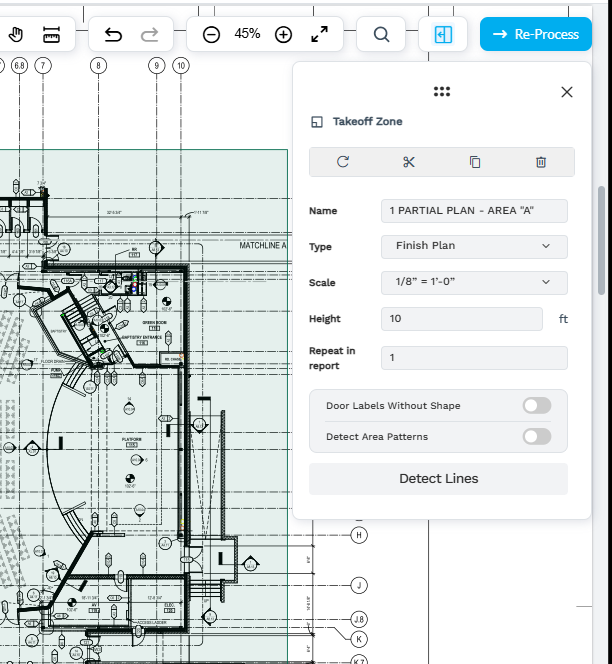Zoom out with the minus icon
The width and height of the screenshot is (612, 664).
pyautogui.click(x=211, y=35)
